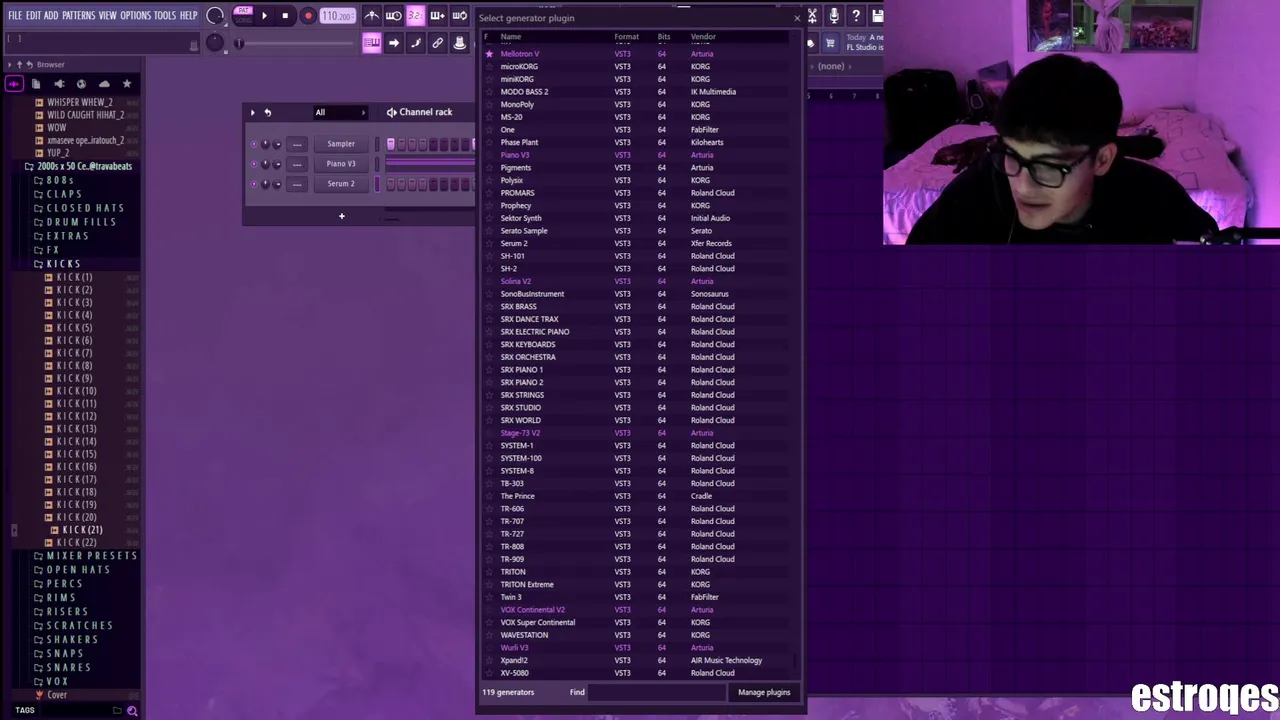
Task: Open the EDIT menu
Action: (34, 16)
